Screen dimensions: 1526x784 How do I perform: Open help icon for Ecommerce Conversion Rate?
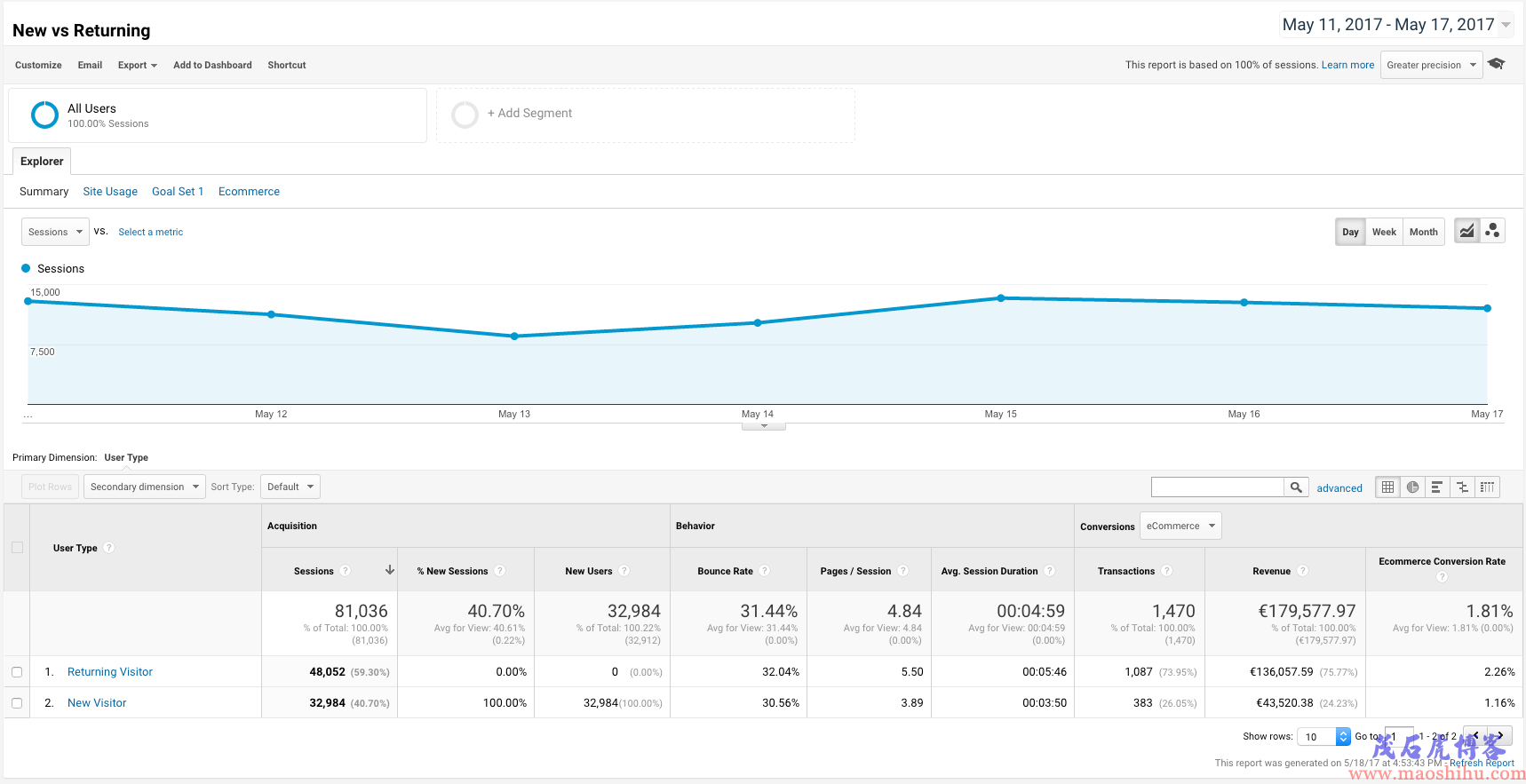[x=1443, y=577]
